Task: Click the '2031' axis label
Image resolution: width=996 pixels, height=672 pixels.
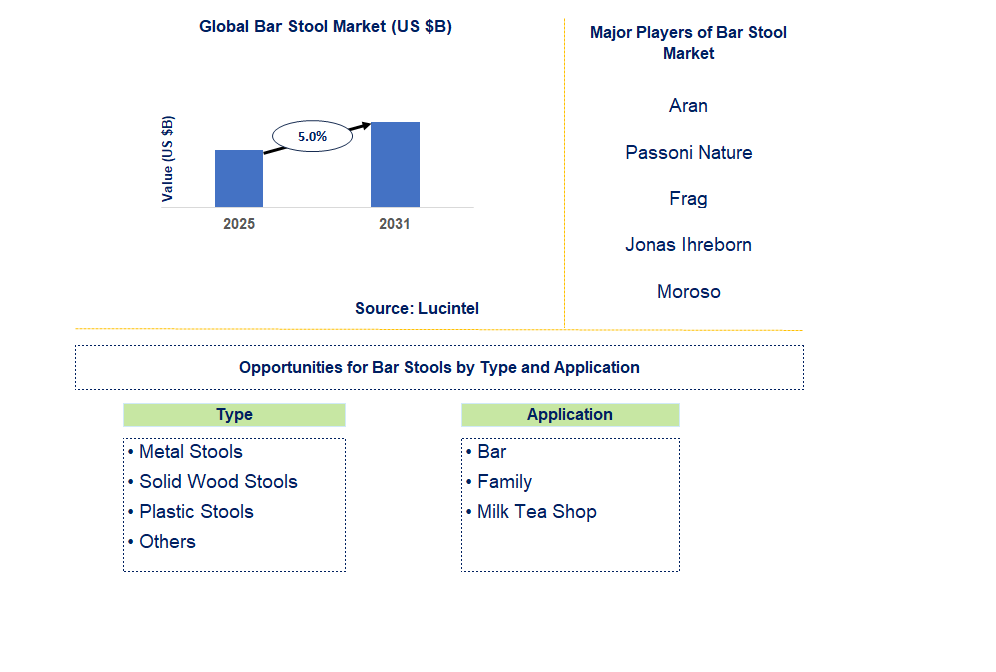Action: coord(394,224)
